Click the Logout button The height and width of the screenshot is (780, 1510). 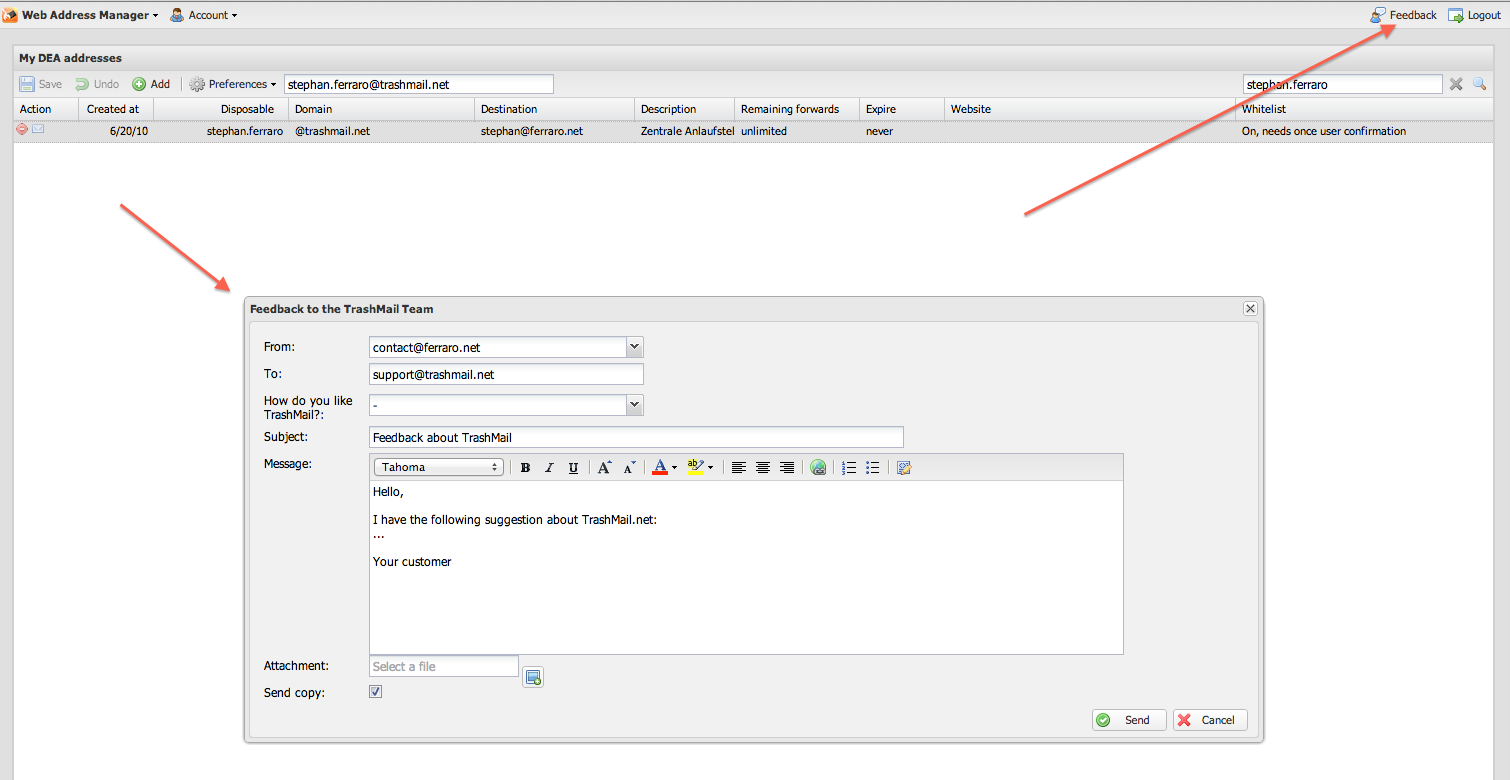coord(1475,15)
